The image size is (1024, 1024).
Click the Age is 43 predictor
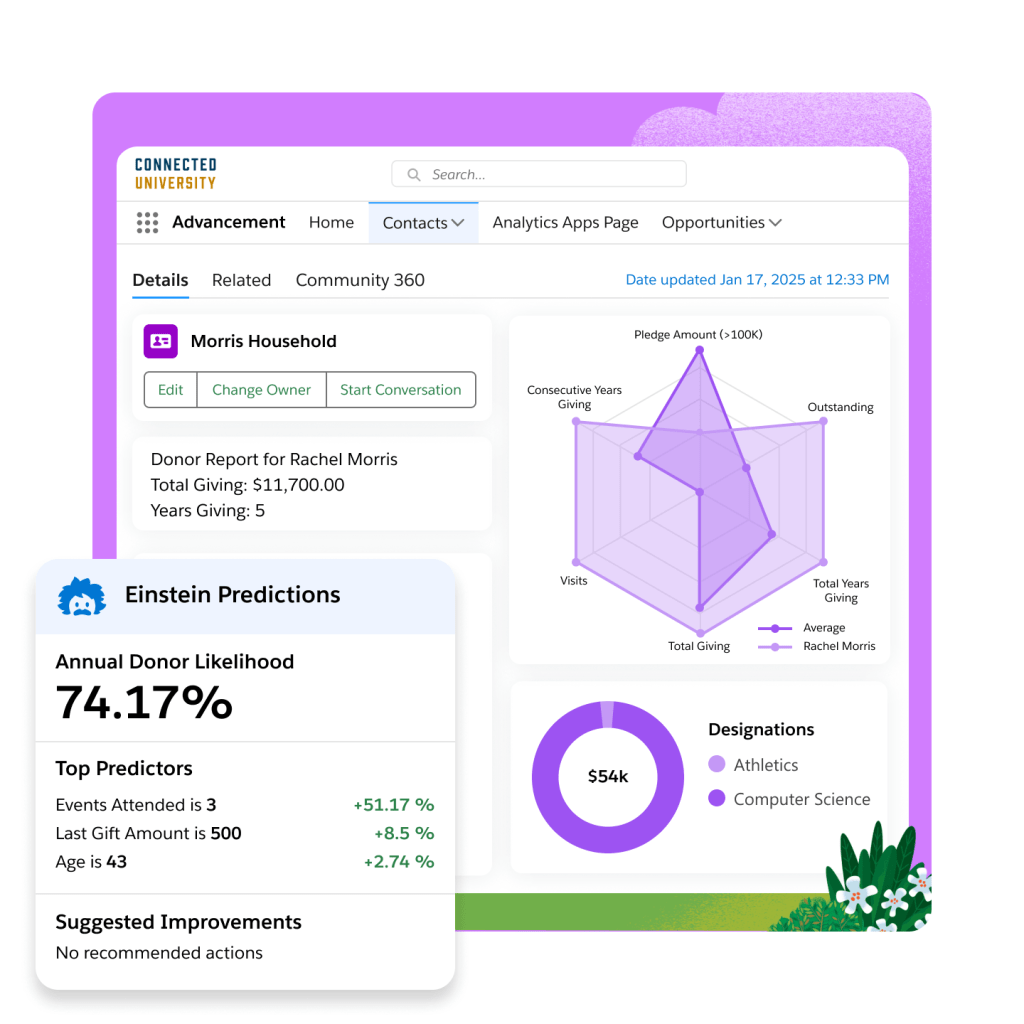pyautogui.click(x=91, y=862)
